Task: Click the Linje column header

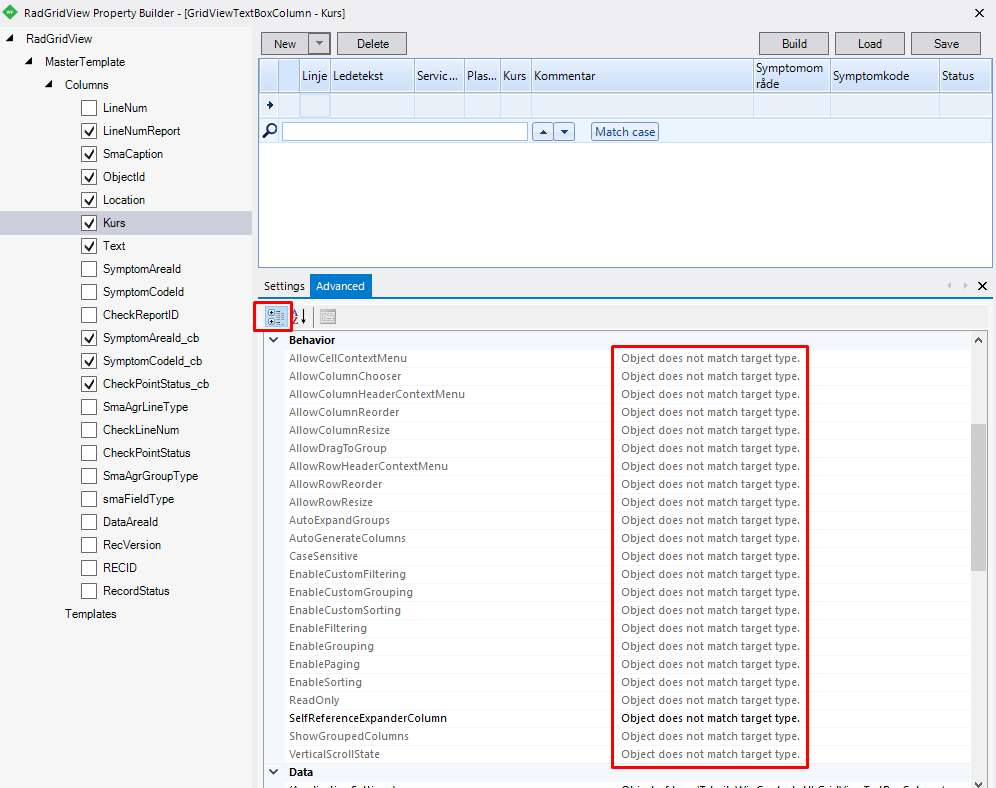Action: tap(314, 76)
